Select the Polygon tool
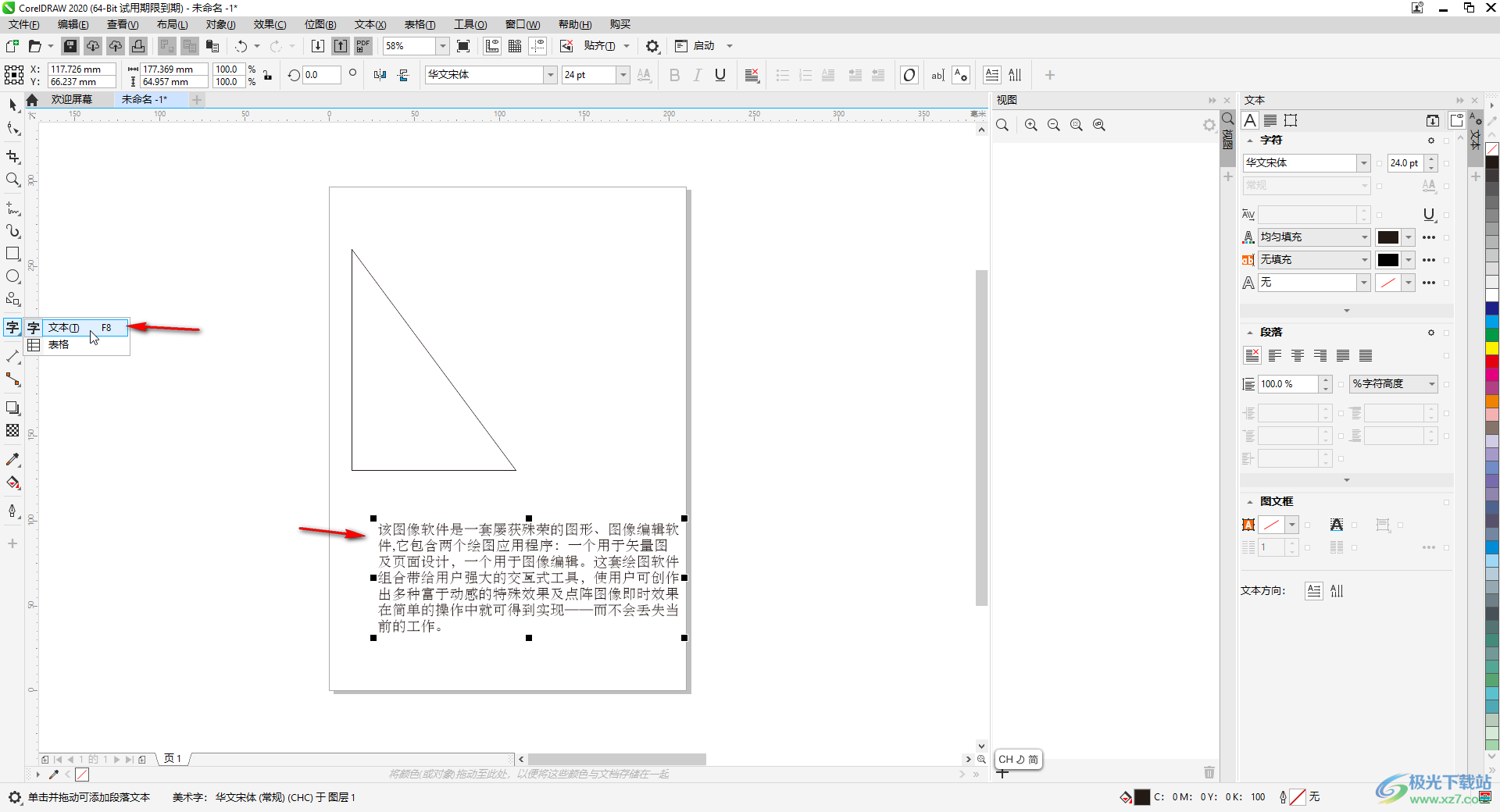The height and width of the screenshot is (812, 1500). (x=12, y=299)
